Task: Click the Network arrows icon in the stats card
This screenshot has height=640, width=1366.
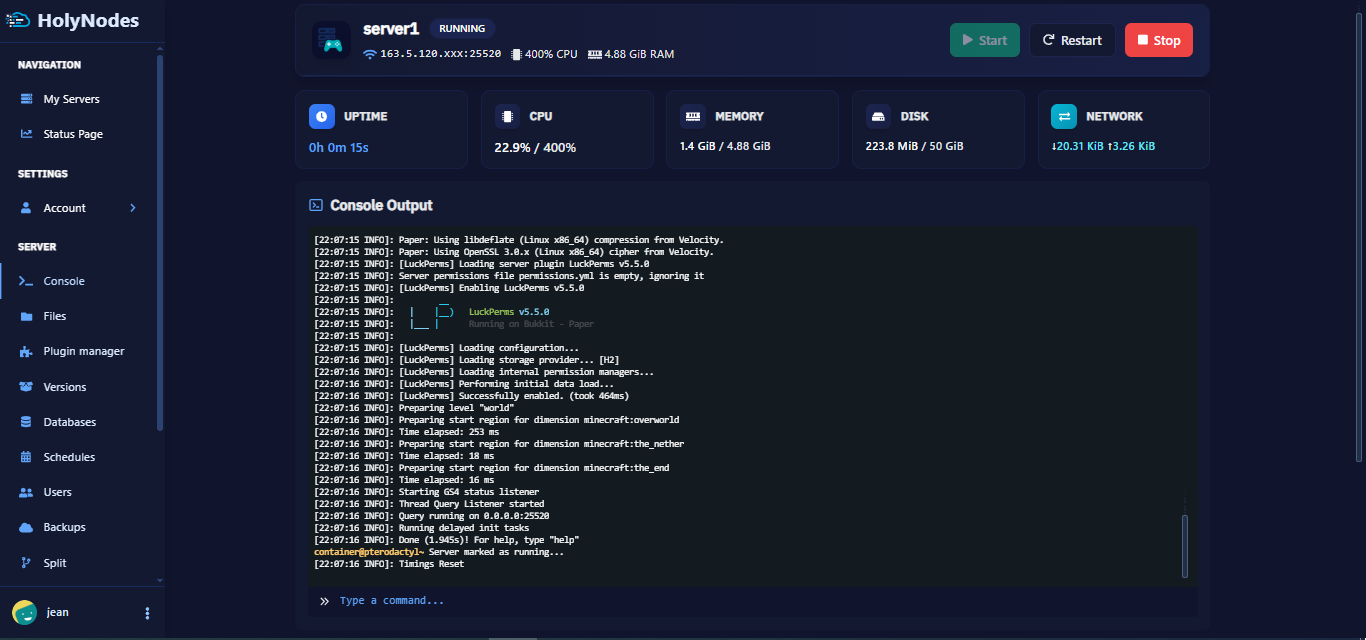Action: click(x=1064, y=116)
